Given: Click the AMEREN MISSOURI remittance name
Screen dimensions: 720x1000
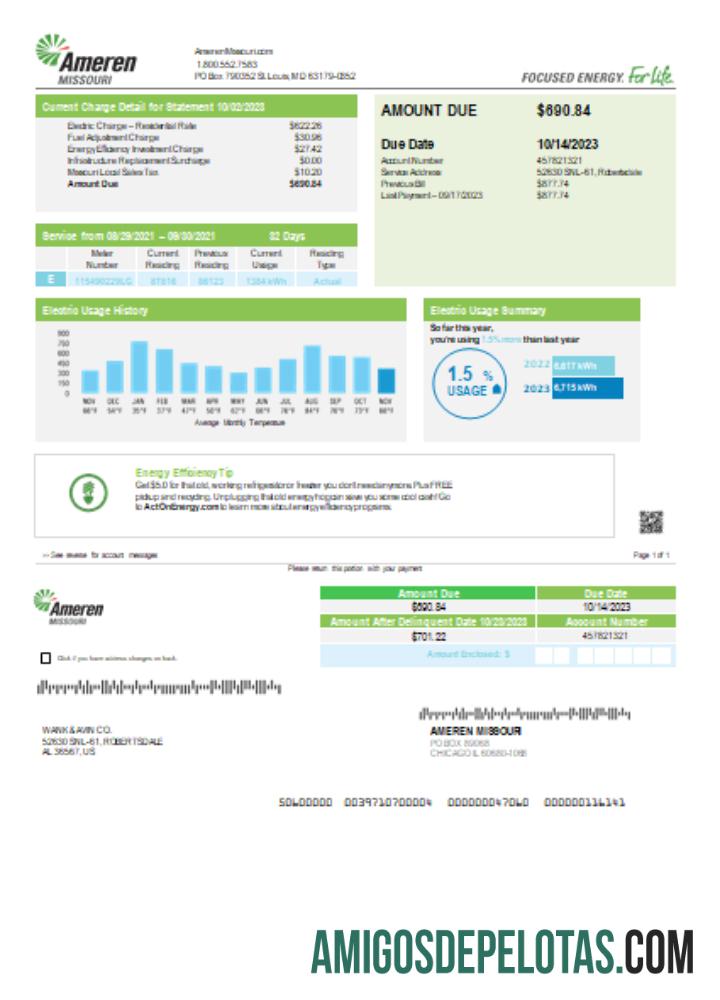Looking at the screenshot, I should 475,731.
